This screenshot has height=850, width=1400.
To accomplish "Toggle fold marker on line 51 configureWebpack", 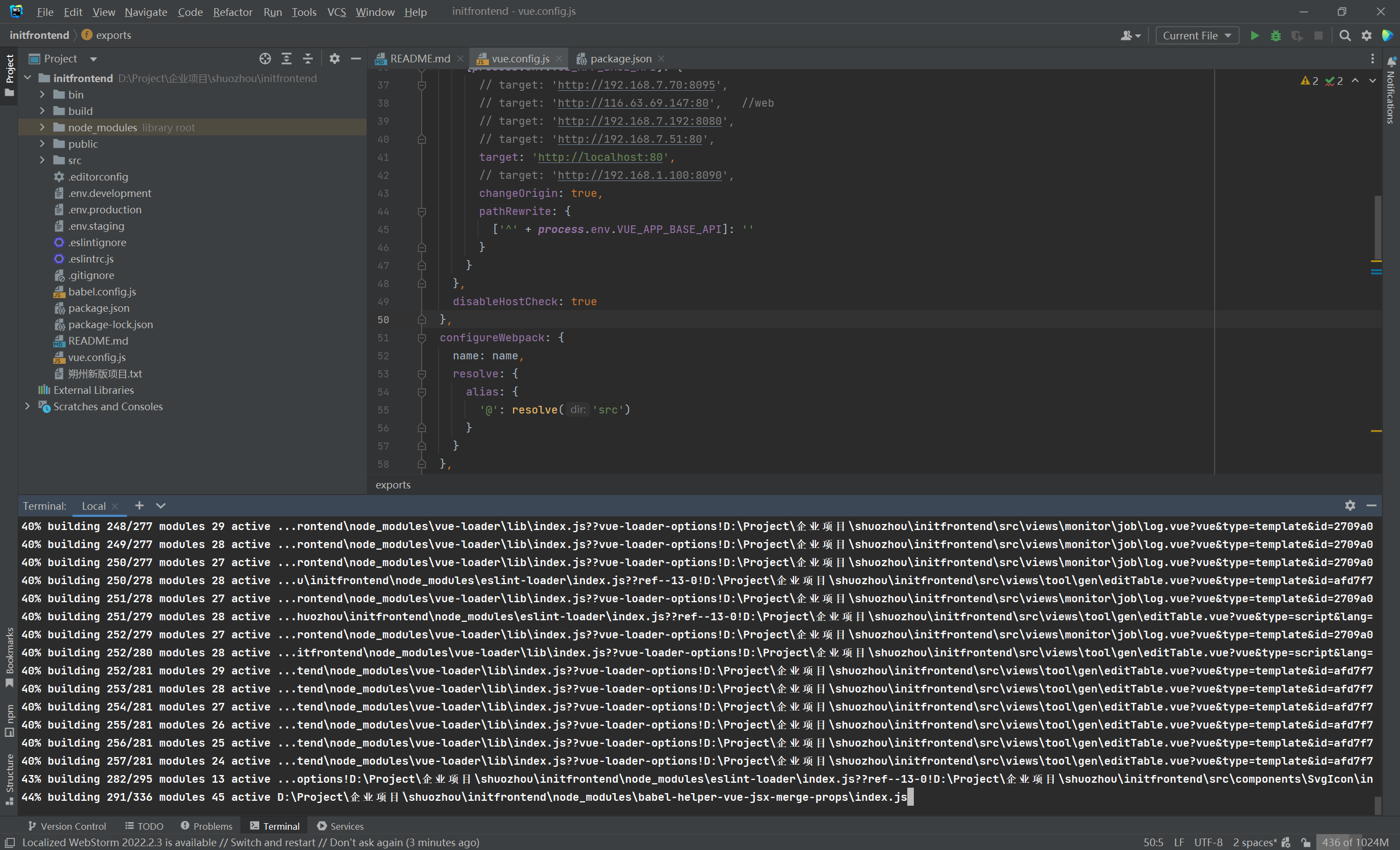I will coord(422,337).
